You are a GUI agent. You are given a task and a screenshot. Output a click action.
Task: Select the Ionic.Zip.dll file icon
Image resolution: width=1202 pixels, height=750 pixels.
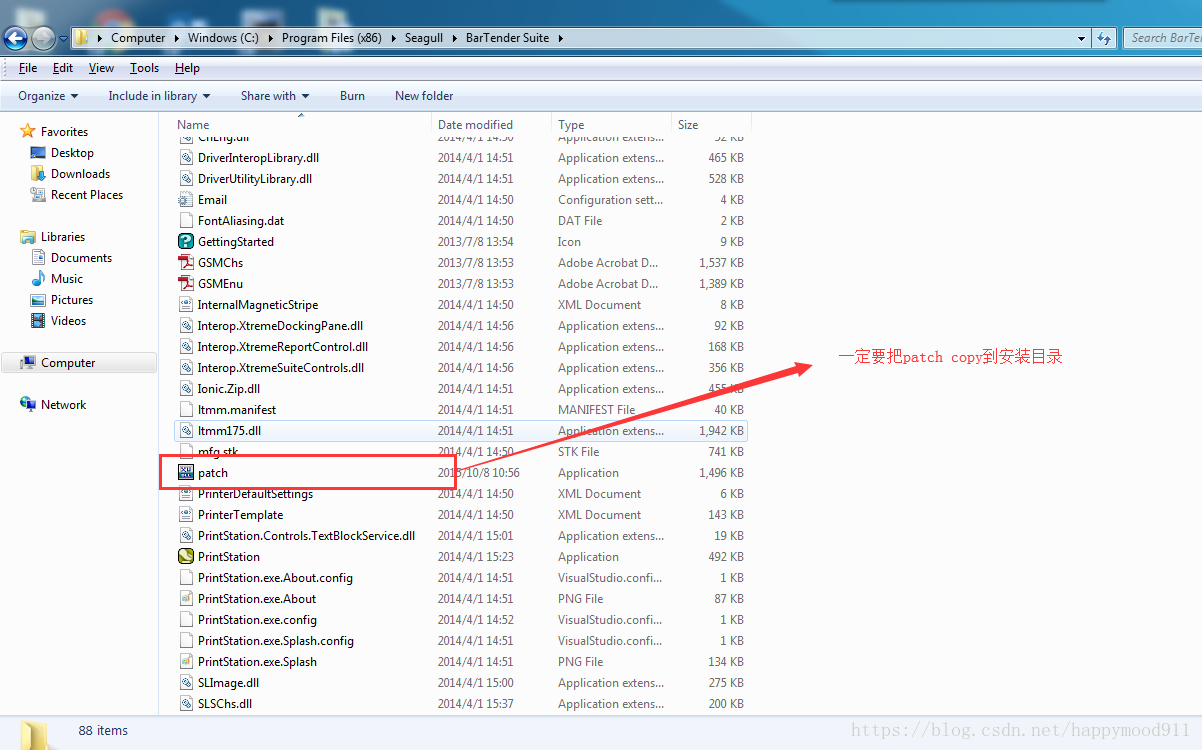186,389
